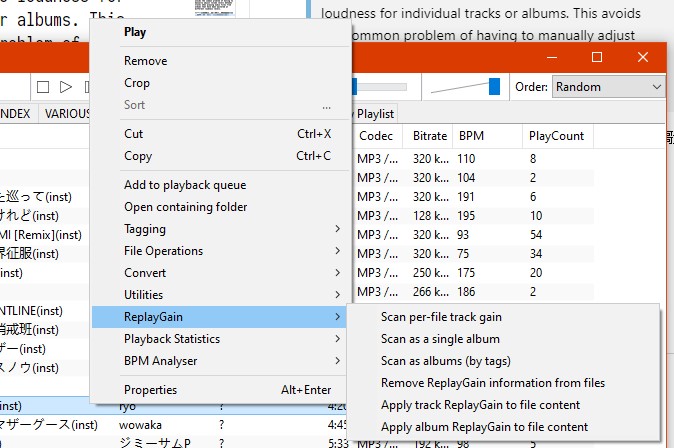The width and height of the screenshot is (674, 448).
Task: Select the 128 k bitrate track row
Action: point(474,215)
